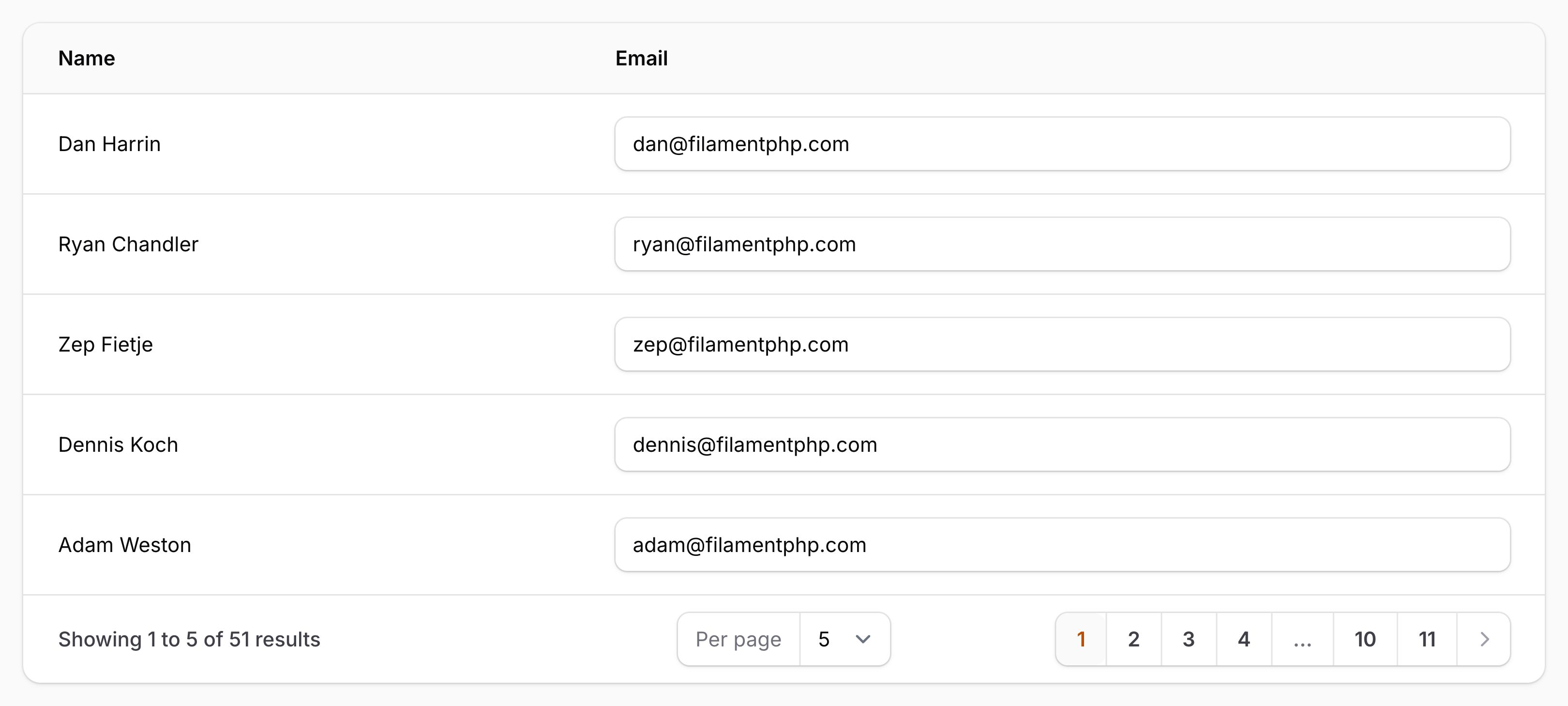Image resolution: width=1568 pixels, height=706 pixels.
Task: Jump to the last page, page 11
Action: tap(1427, 639)
